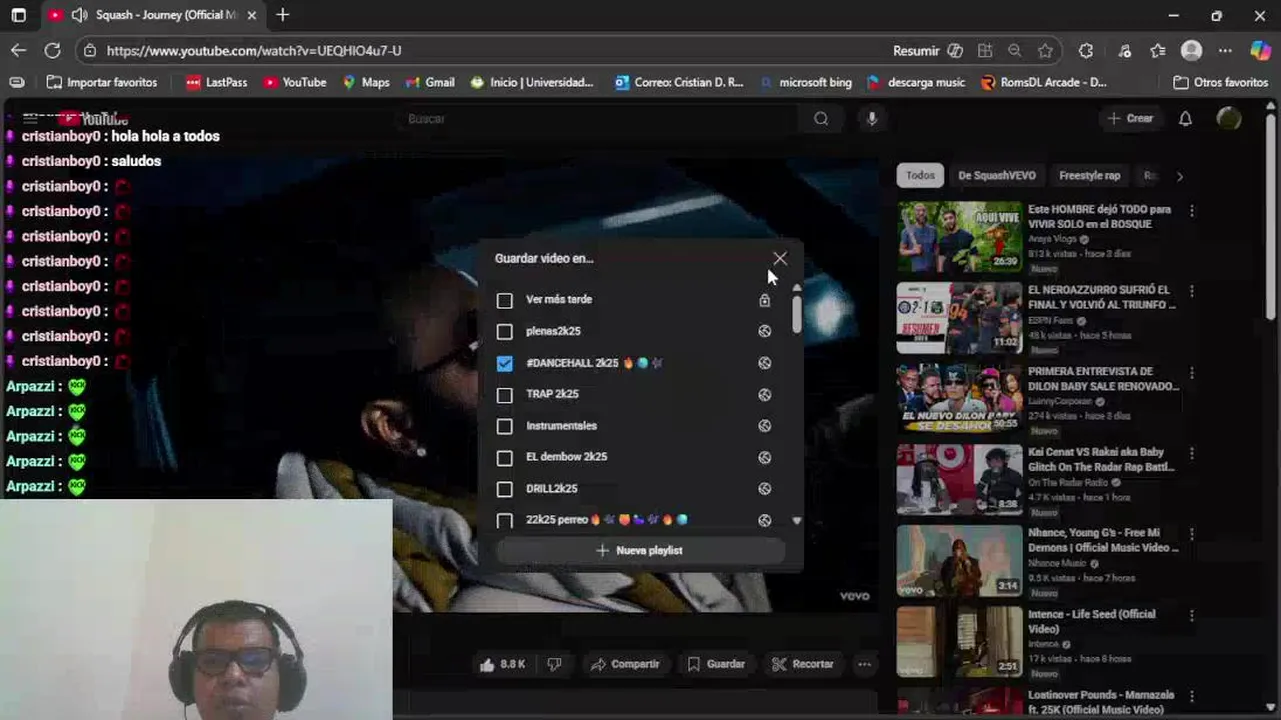Click the YouTube search magnifier button
Viewport: 1281px width, 720px height.
click(821, 119)
